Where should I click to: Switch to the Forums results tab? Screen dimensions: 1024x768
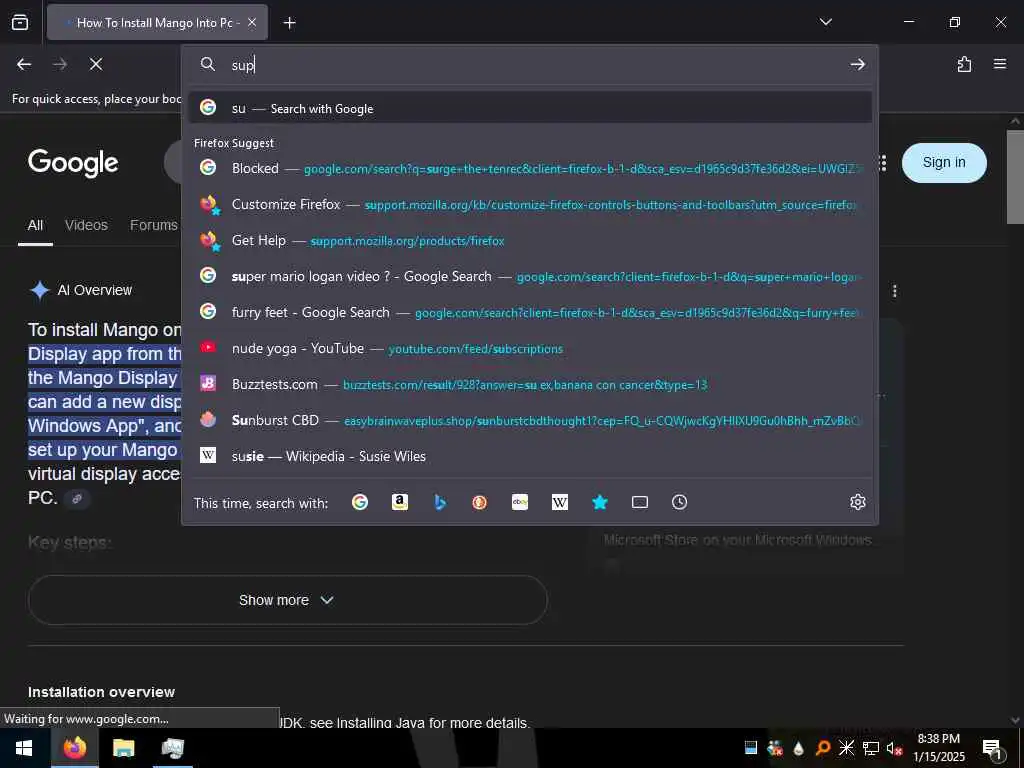[x=153, y=225]
